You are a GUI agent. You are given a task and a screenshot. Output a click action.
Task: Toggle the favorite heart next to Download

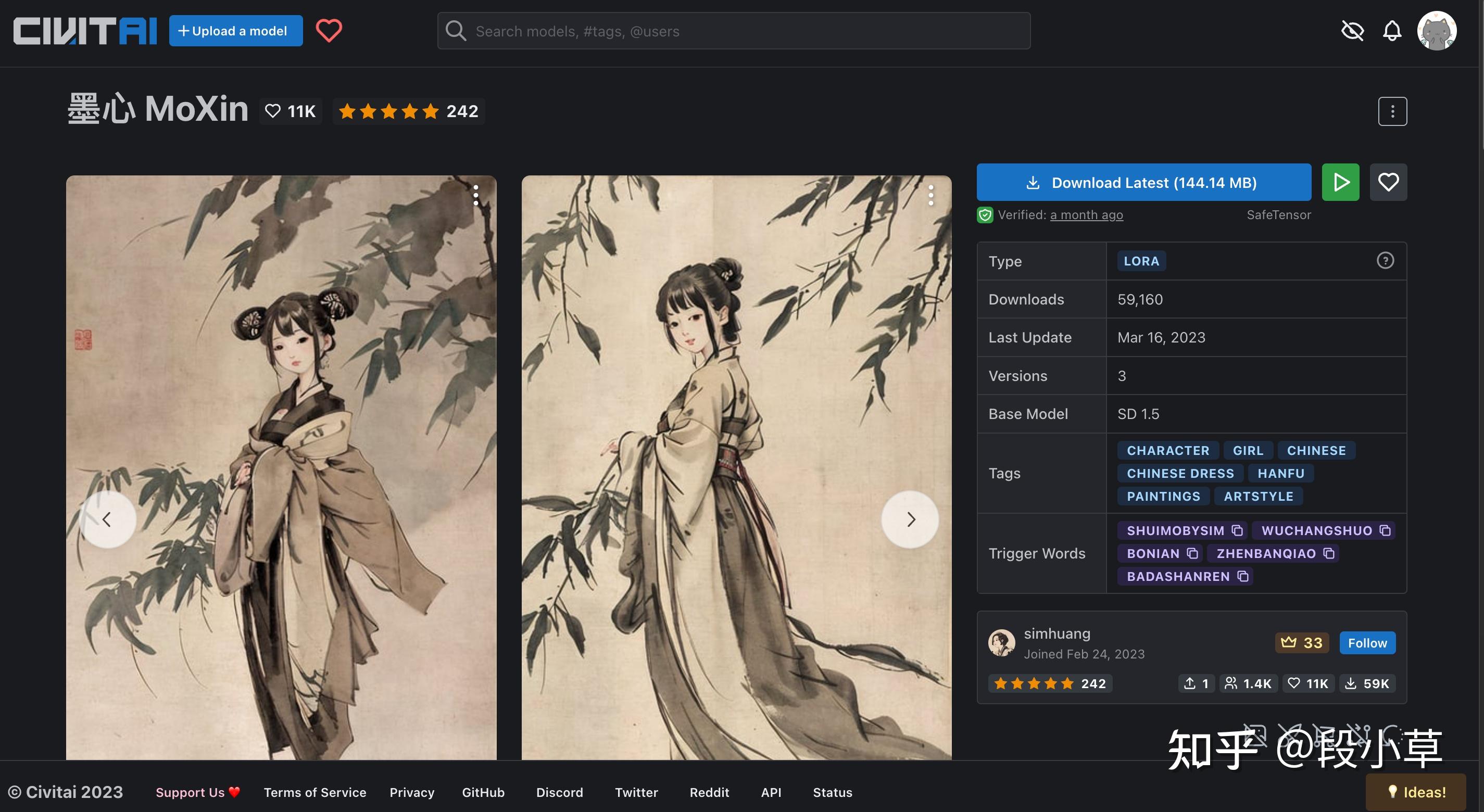pos(1388,183)
